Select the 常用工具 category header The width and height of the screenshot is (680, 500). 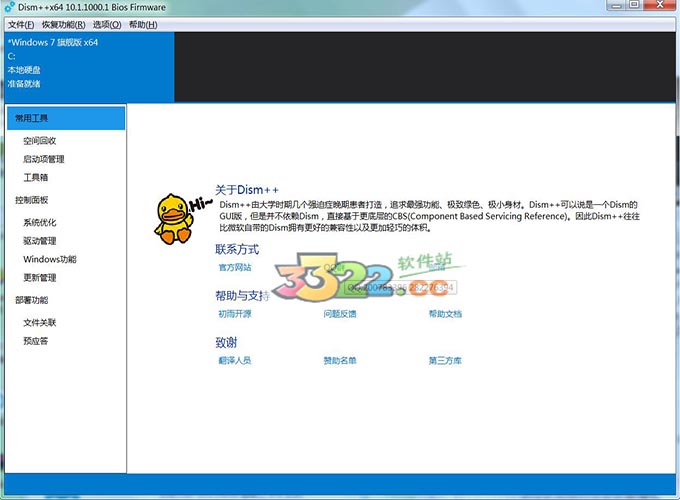coord(66,118)
